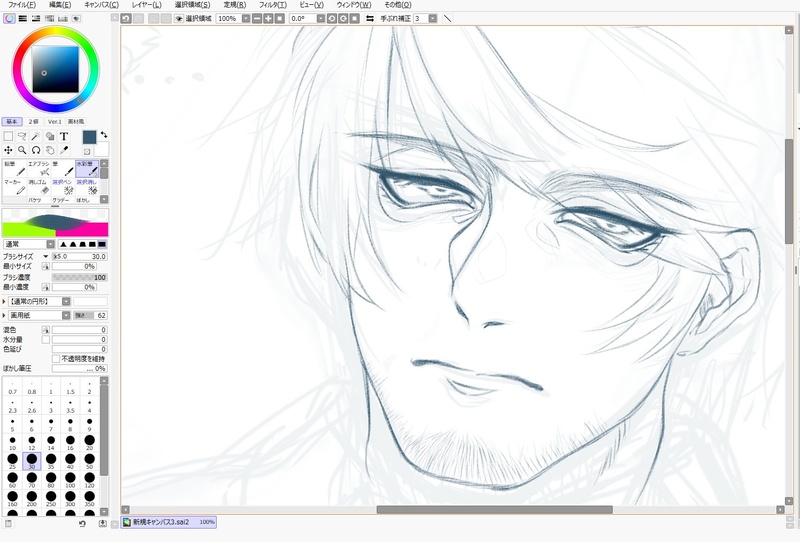Select the hand pan tool
This screenshot has height=542, width=800.
[x=49, y=150]
